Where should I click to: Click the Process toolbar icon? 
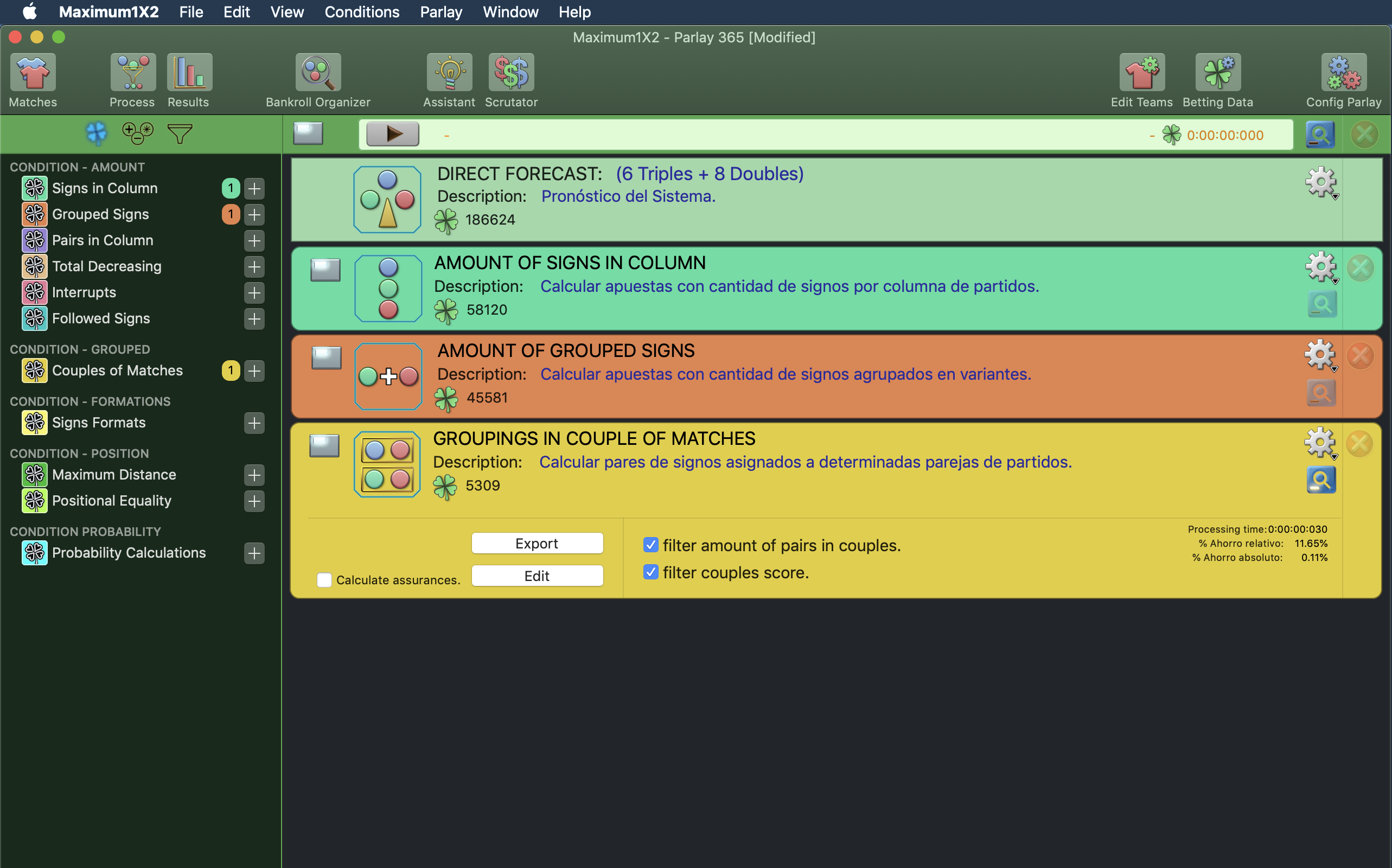132,72
